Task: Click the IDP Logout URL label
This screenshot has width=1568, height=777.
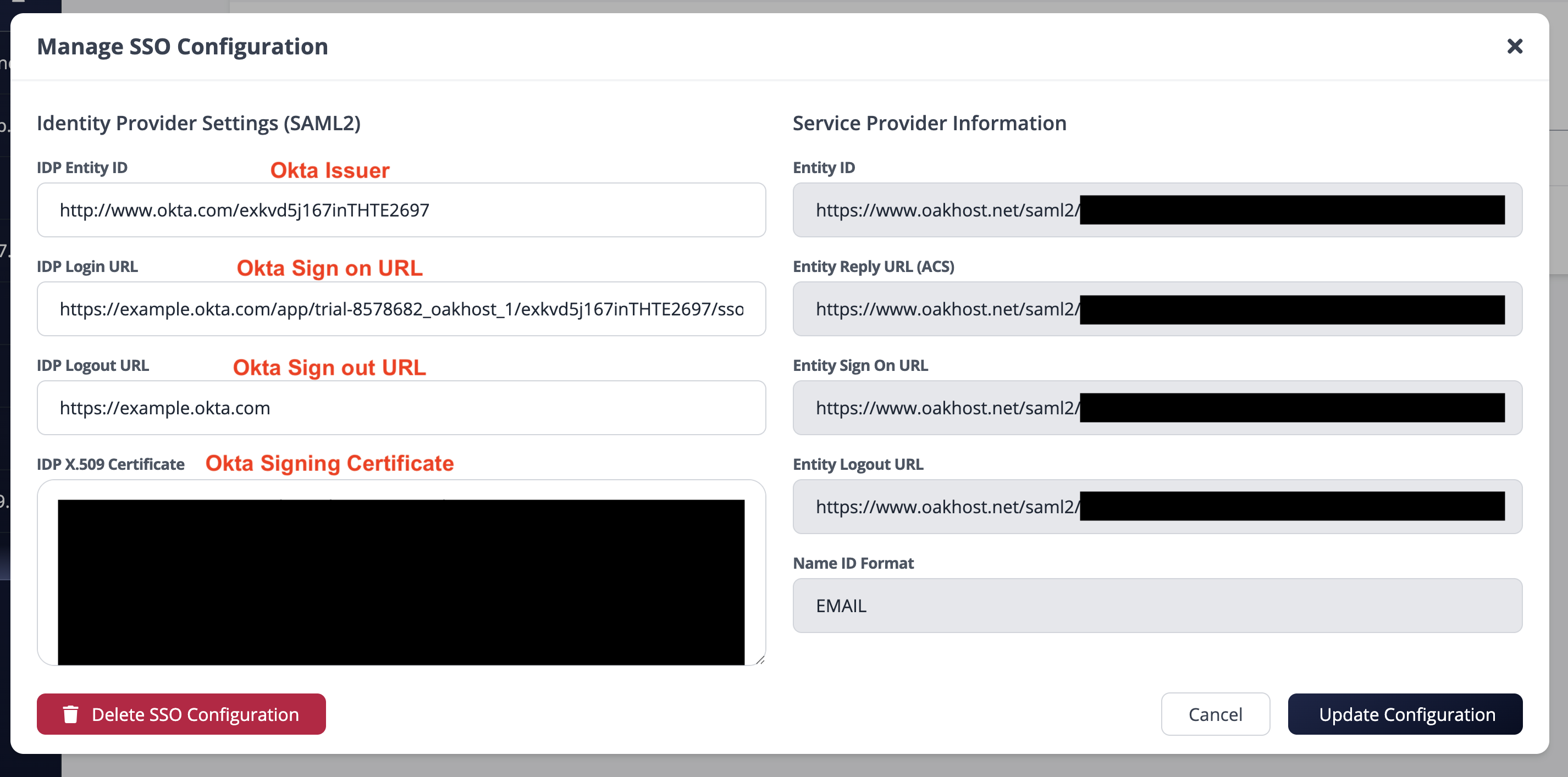Action: pyautogui.click(x=92, y=365)
